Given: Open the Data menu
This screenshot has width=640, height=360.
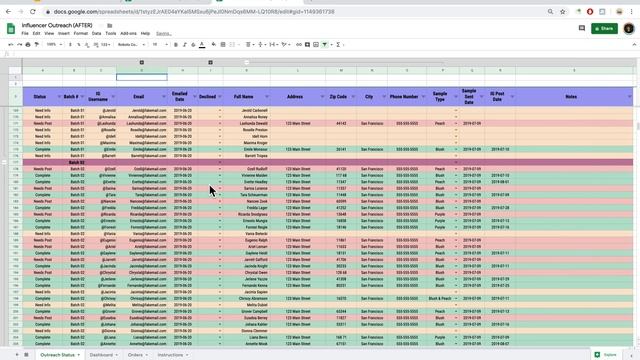Looking at the screenshot, I should [x=96, y=33].
